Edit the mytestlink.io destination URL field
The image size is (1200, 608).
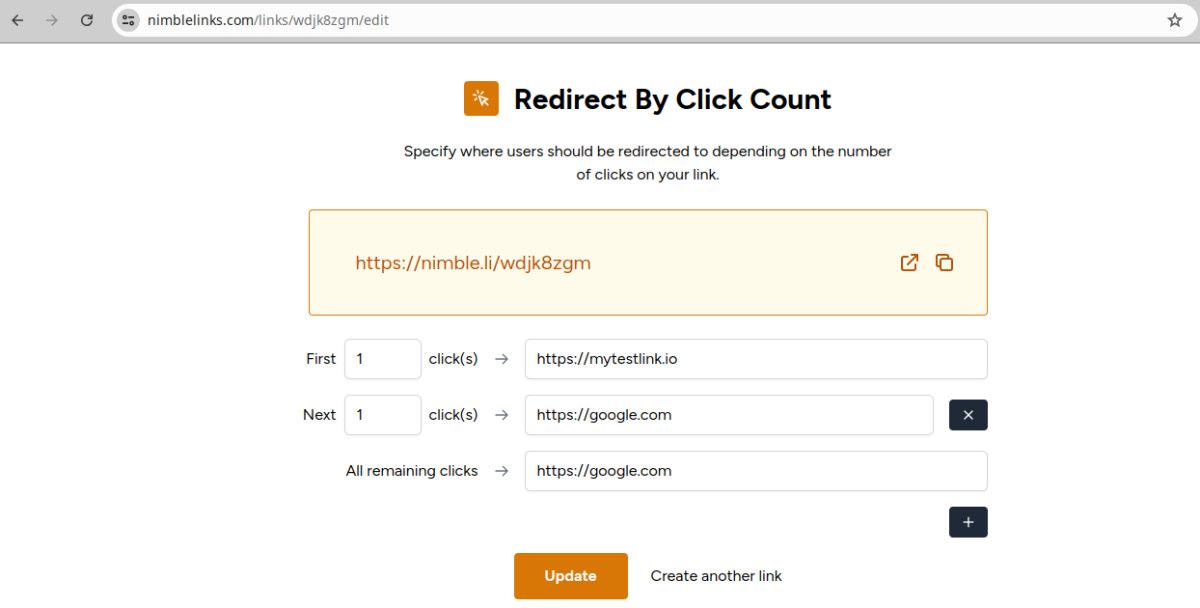(x=755, y=359)
